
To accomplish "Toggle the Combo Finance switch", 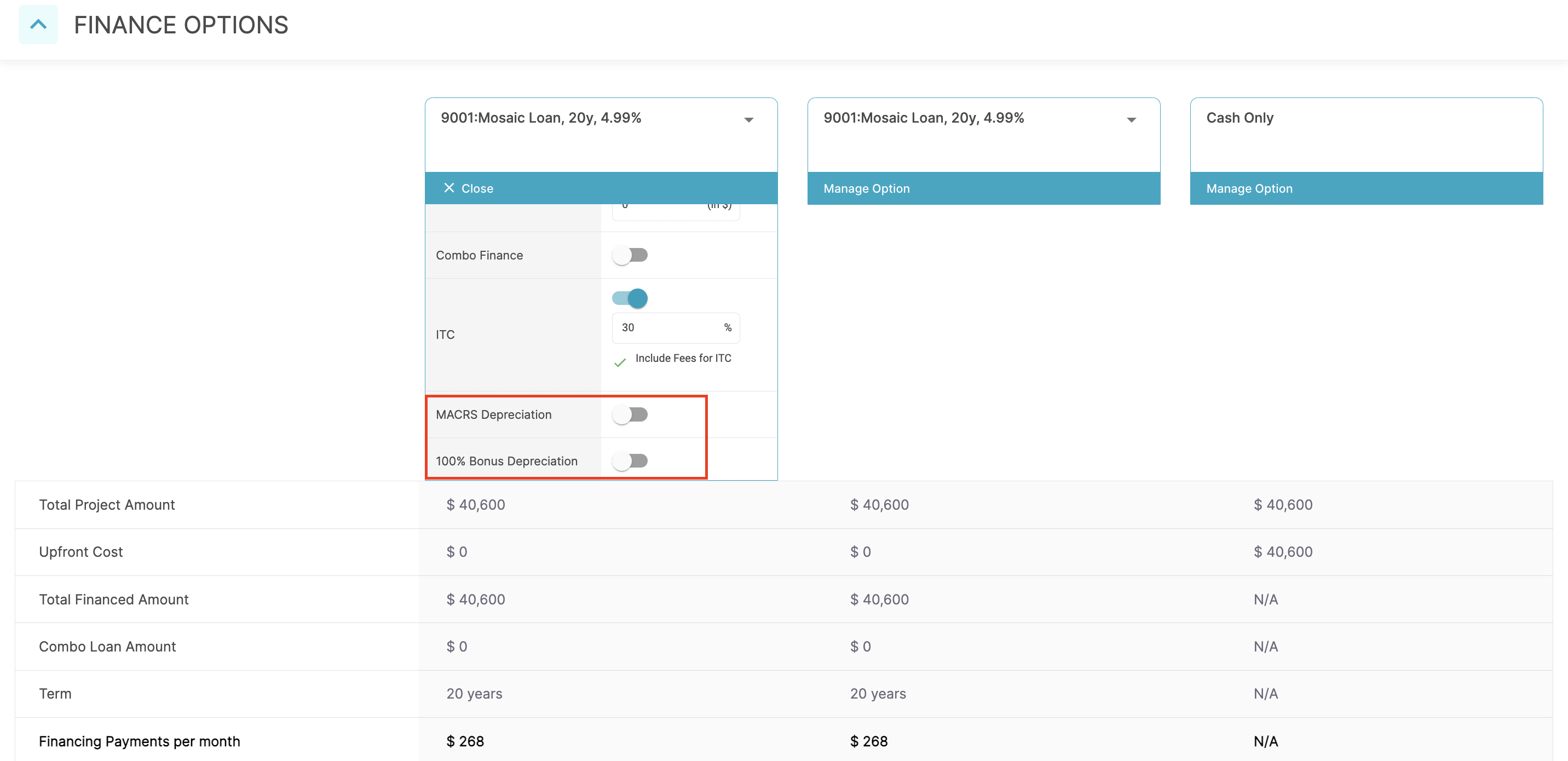I will 630,255.
